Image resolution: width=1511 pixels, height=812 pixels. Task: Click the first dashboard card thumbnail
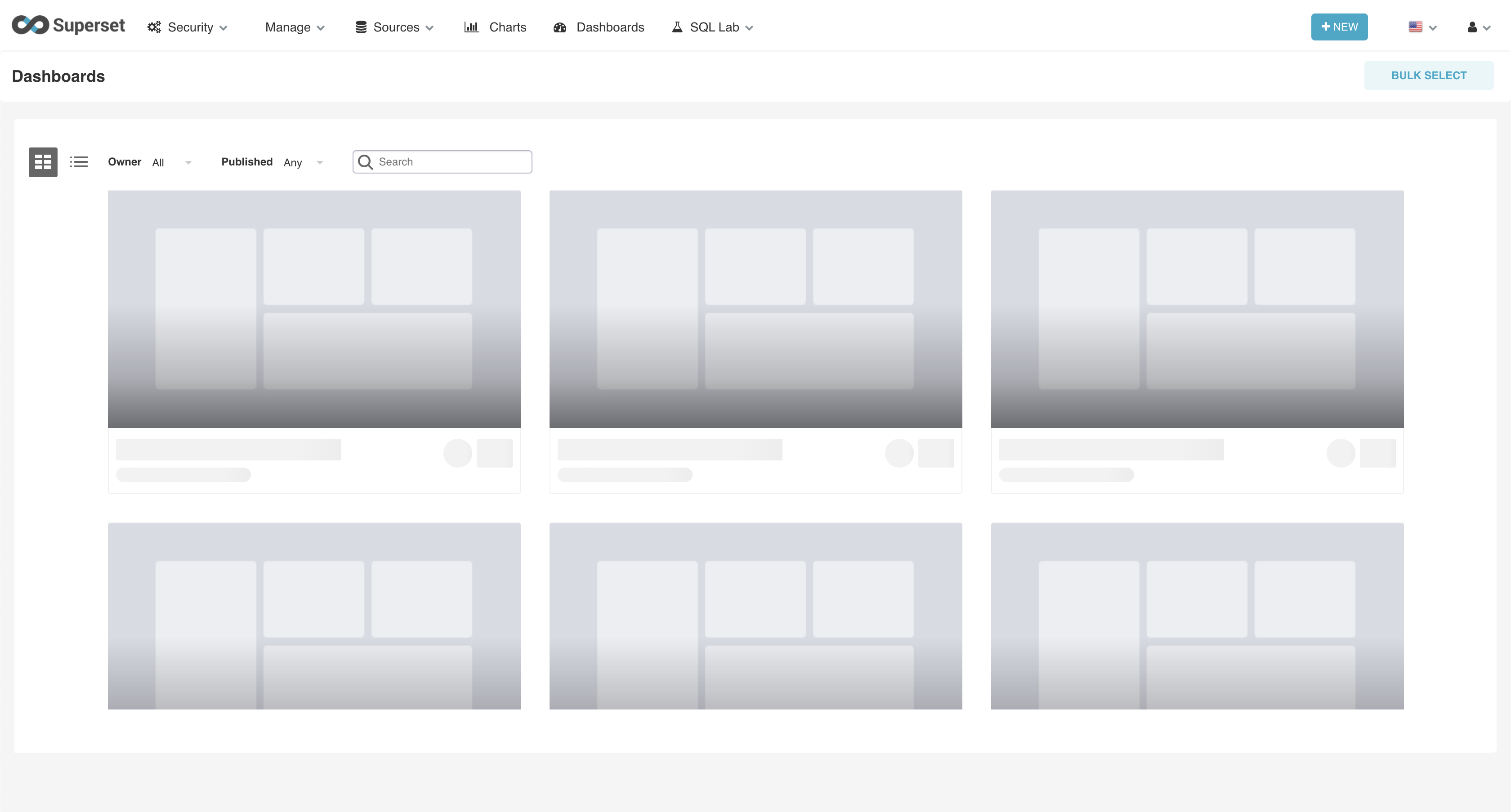[x=314, y=309]
